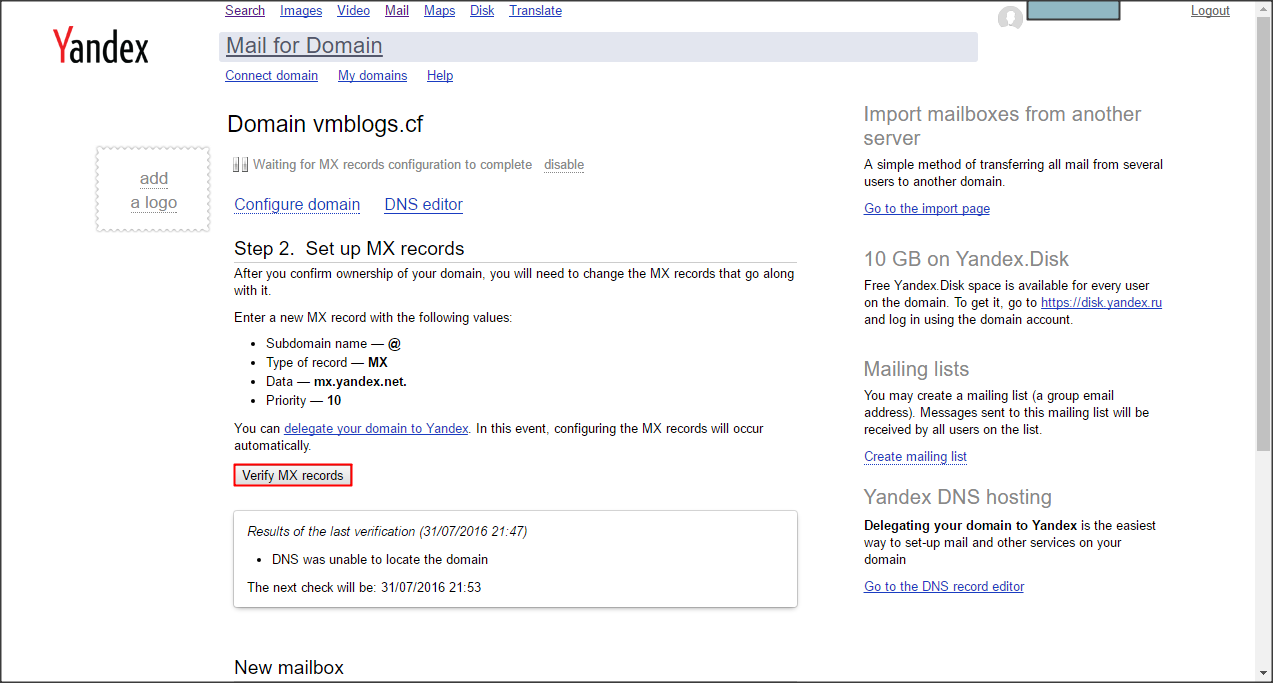Open Translate in the top navigation
Screen dimensions: 1273x683
[535, 11]
